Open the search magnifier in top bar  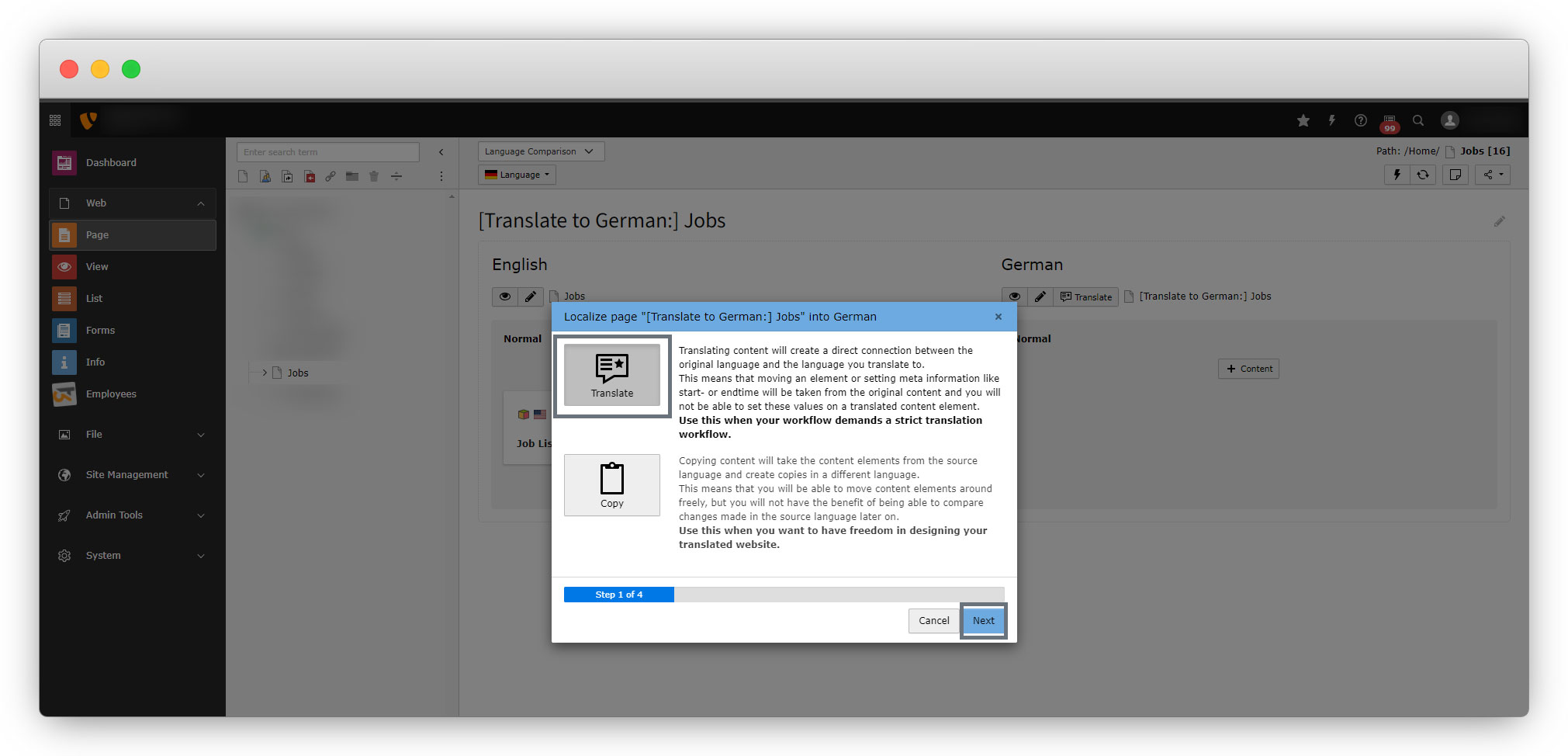[x=1418, y=120]
